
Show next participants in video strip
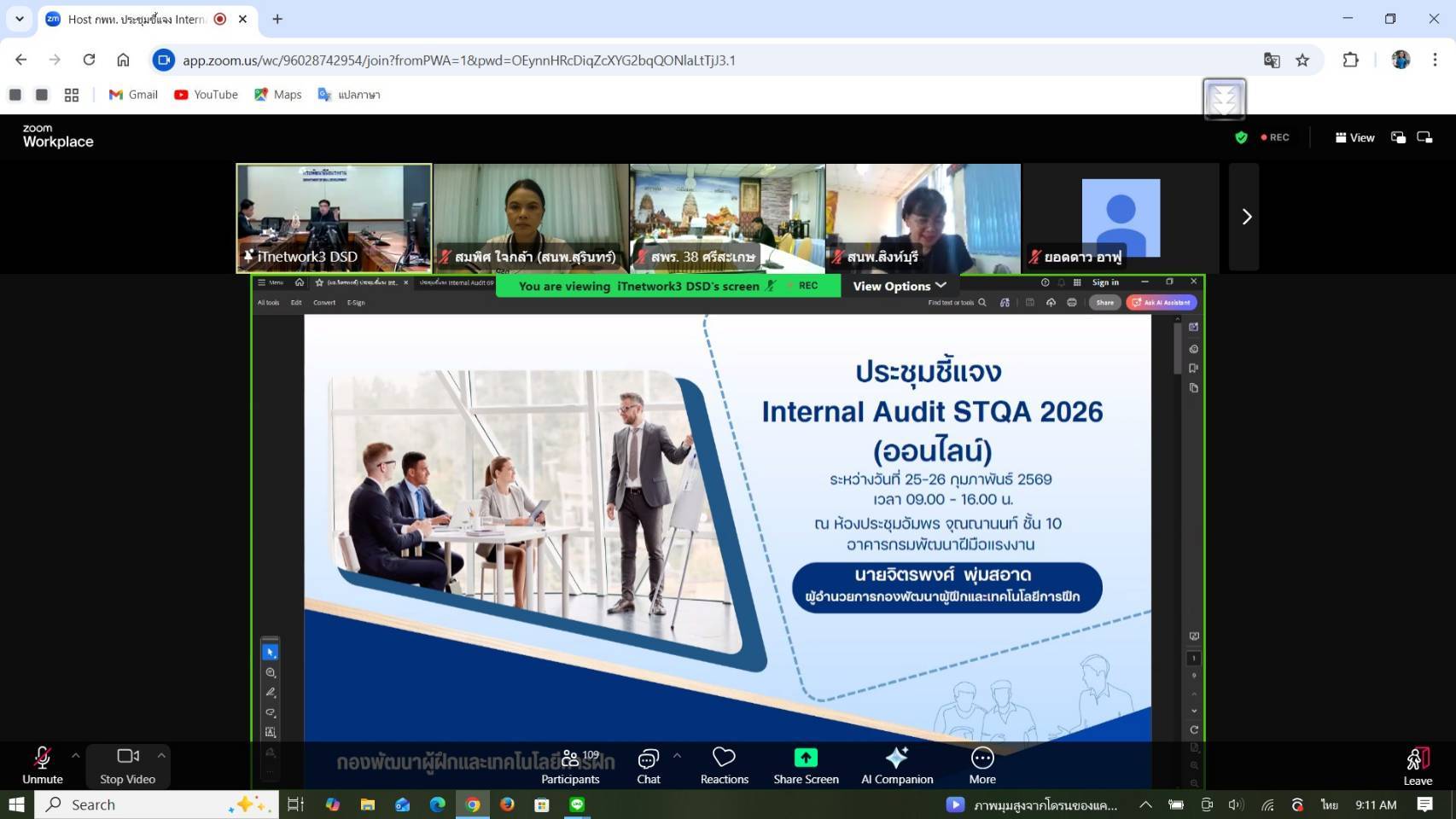coord(1246,217)
